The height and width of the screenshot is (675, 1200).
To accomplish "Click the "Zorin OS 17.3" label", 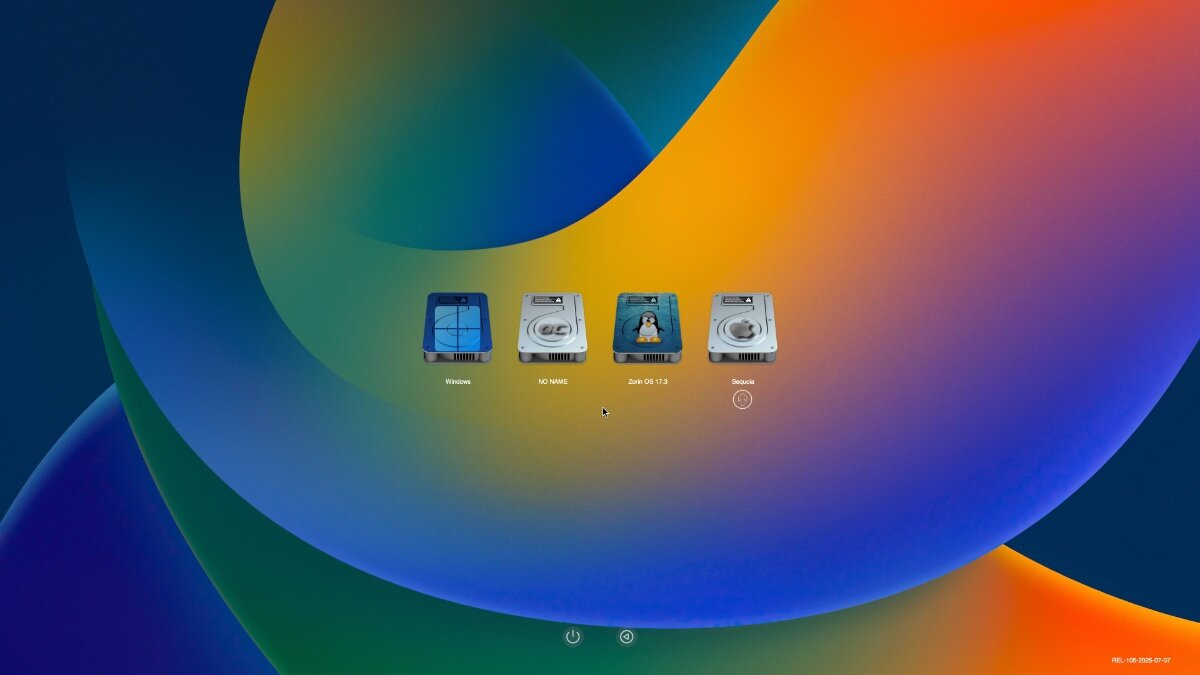I will coord(648,382).
